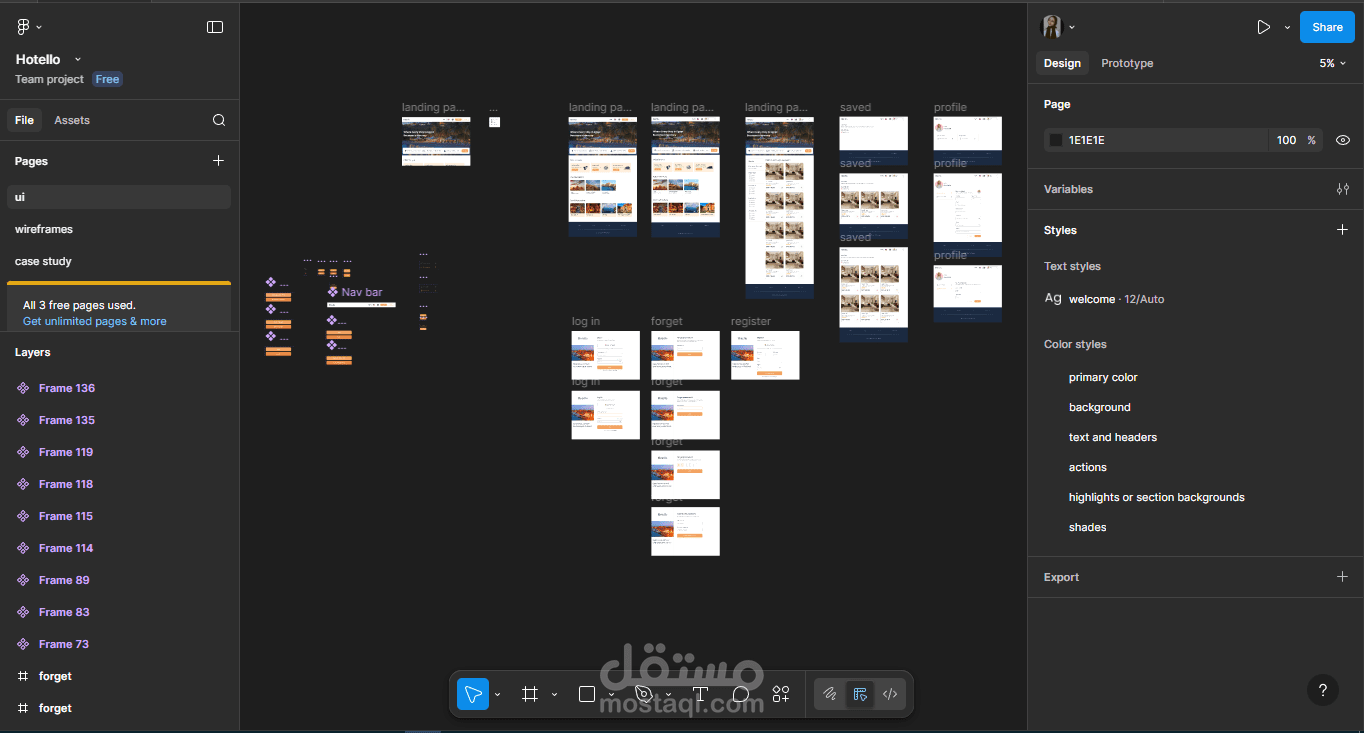
Task: Switch to Draw mode icon
Action: pyautogui.click(x=829, y=694)
